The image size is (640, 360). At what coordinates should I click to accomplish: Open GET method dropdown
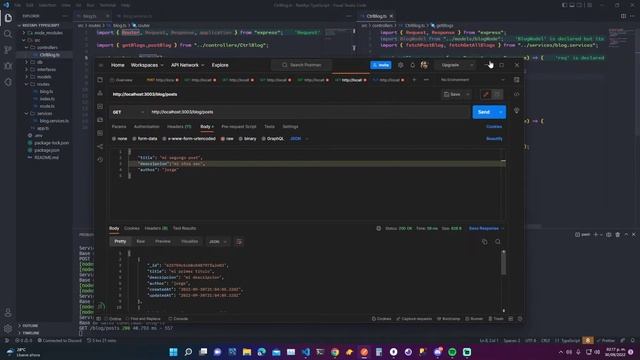pos(128,112)
